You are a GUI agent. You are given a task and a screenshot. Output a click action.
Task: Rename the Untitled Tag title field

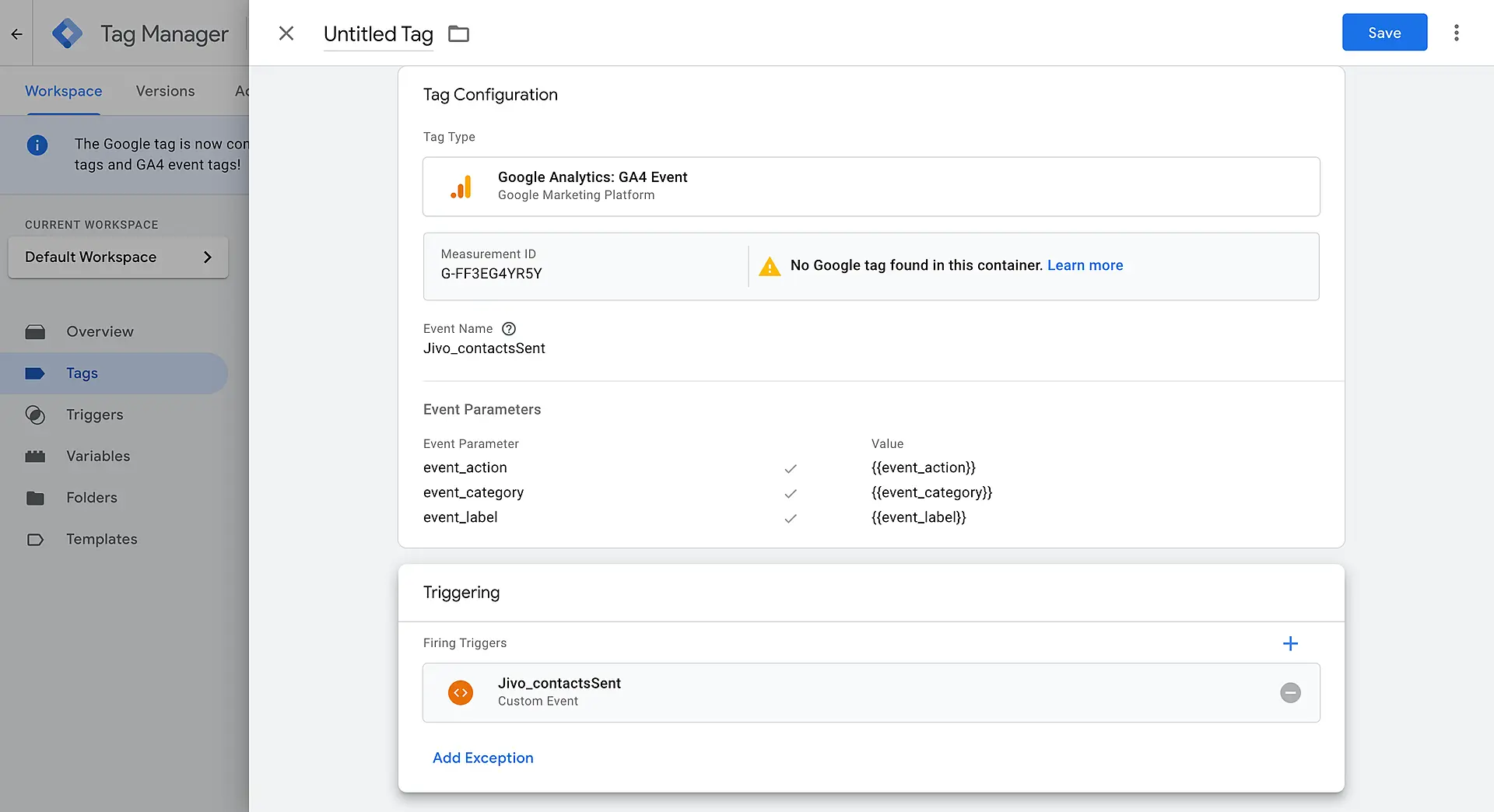point(378,34)
